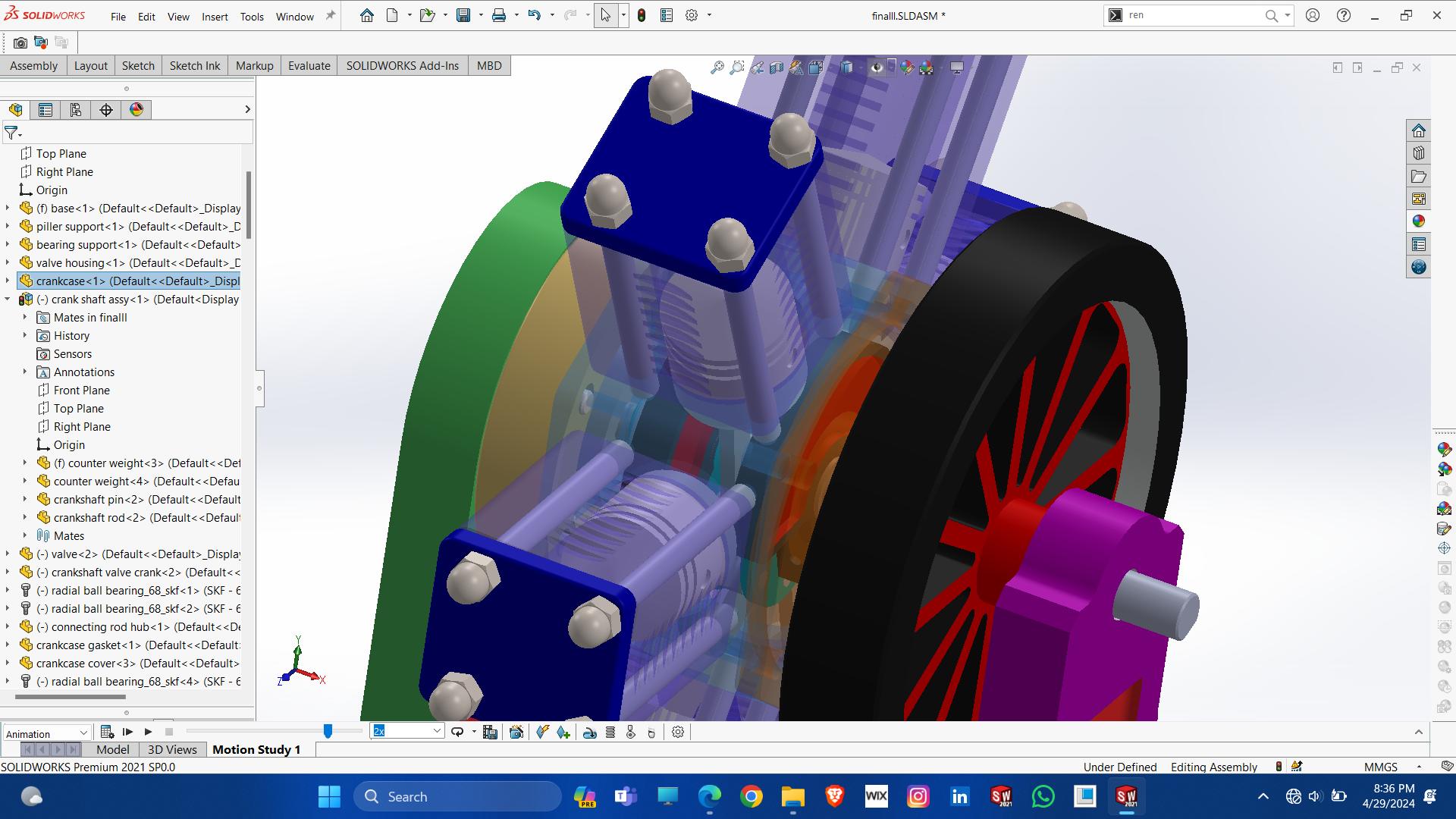This screenshot has width=1456, height=819.
Task: Open Chrome from Windows taskbar
Action: [751, 796]
